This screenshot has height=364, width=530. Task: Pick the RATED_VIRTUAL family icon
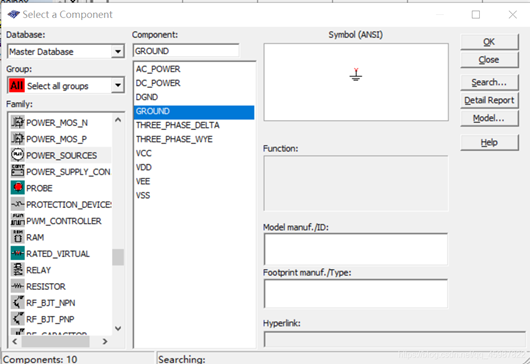(x=18, y=253)
